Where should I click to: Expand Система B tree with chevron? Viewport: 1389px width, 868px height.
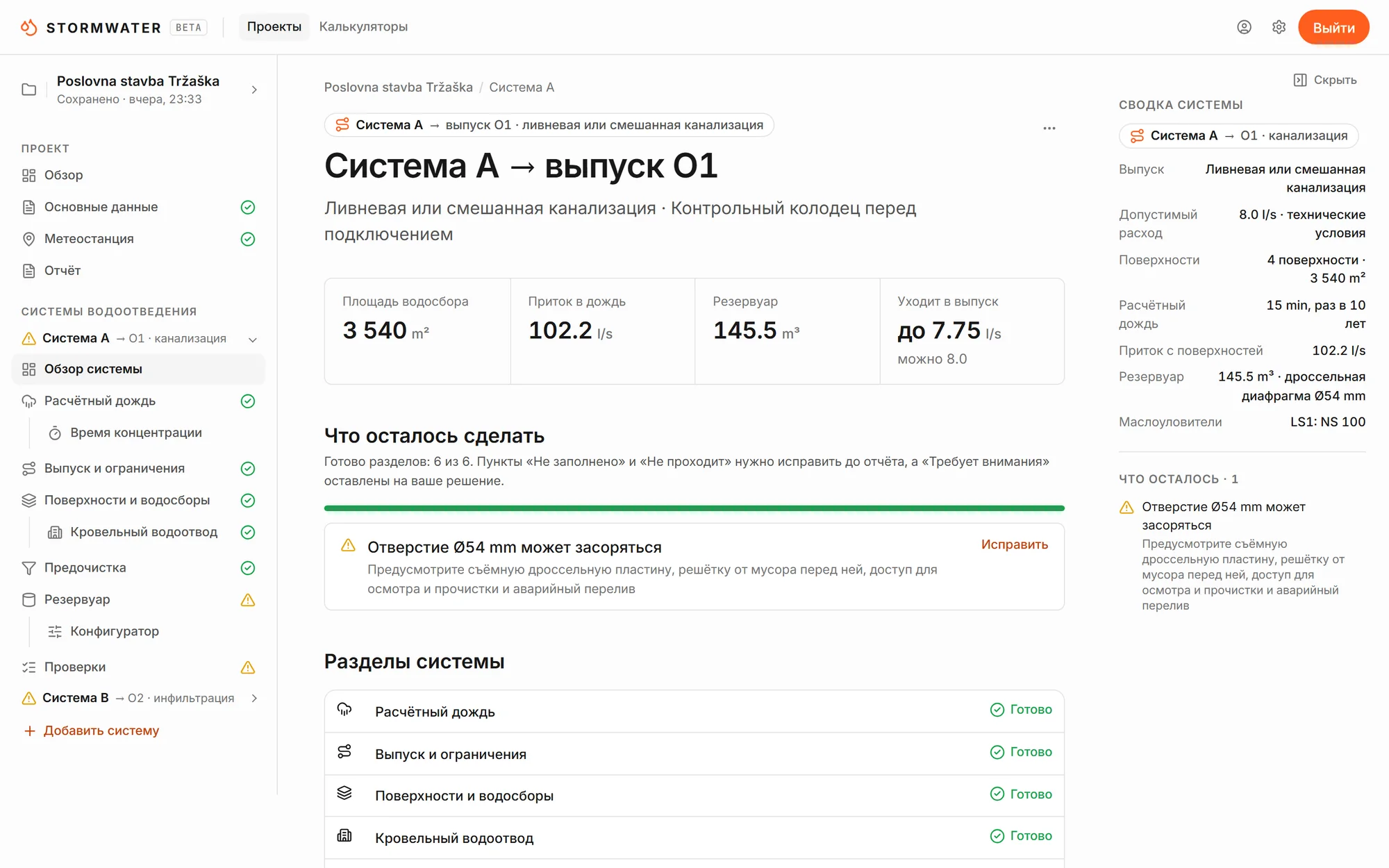tap(254, 699)
